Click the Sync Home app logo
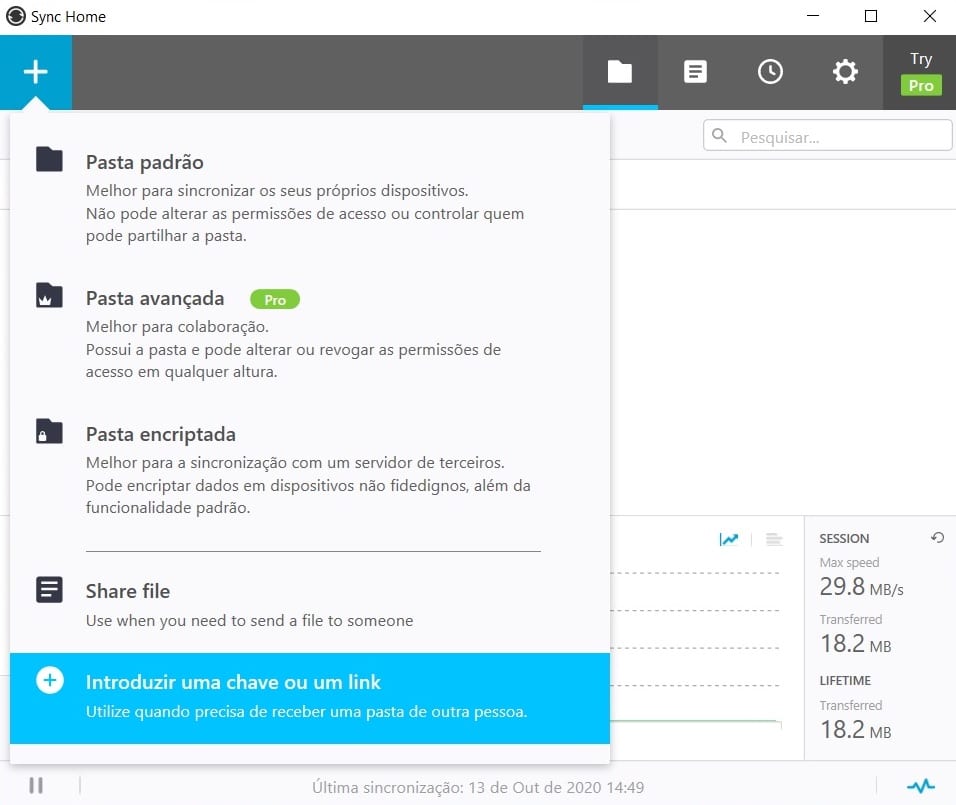The image size is (956, 805). (15, 16)
